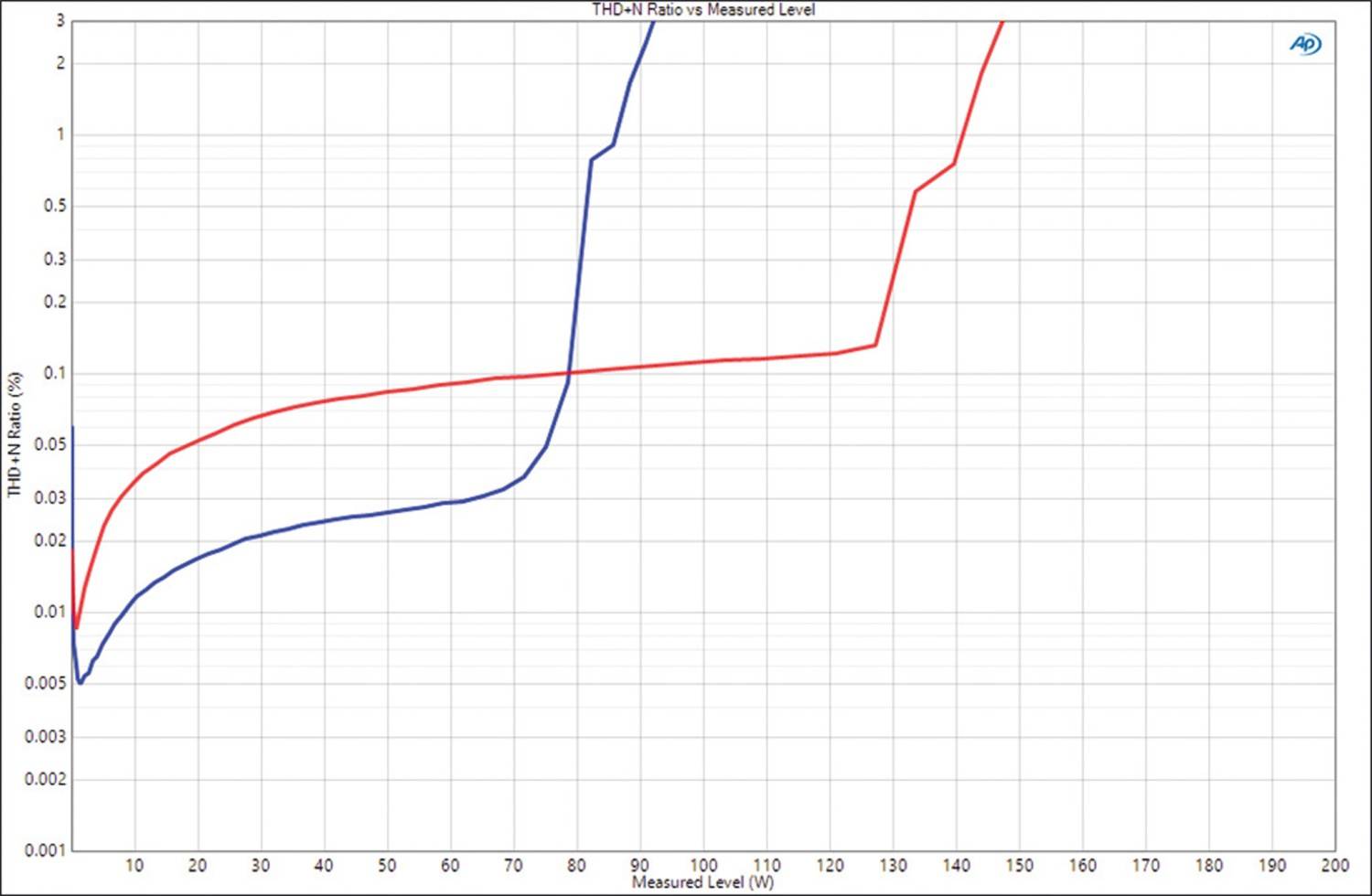Click the Y-axis tick 0.5

coord(55,206)
